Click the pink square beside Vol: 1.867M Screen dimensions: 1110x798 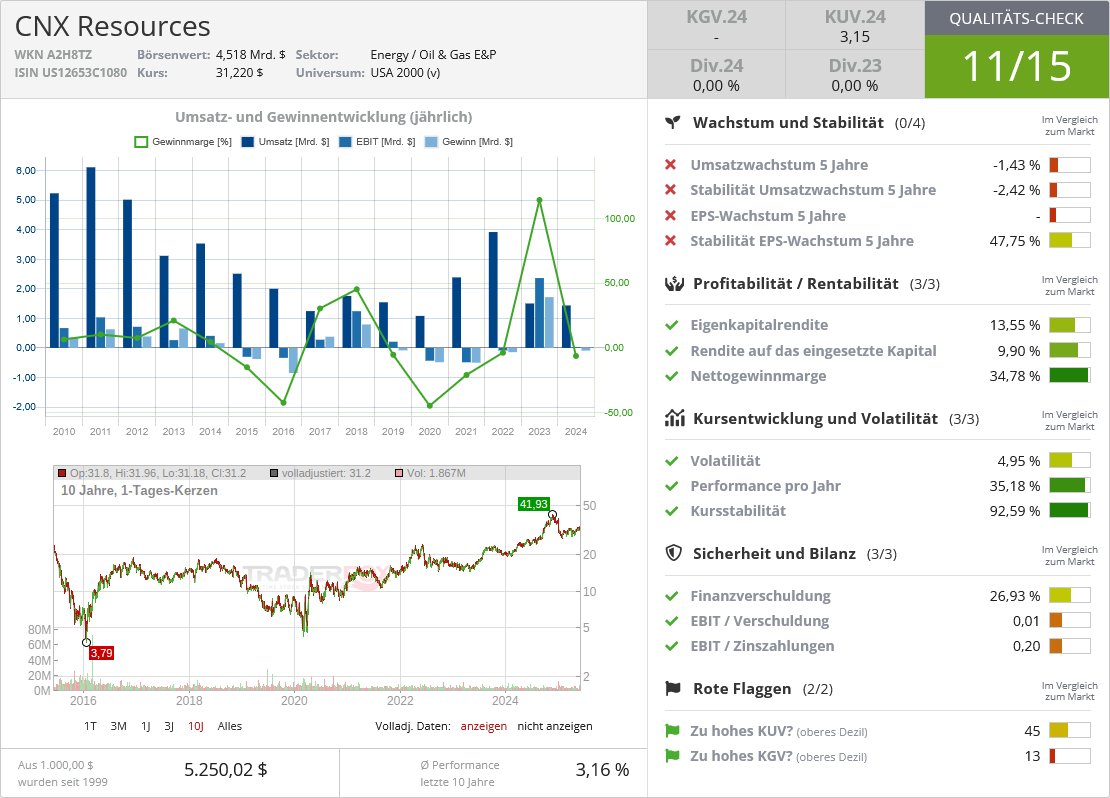(x=399, y=473)
